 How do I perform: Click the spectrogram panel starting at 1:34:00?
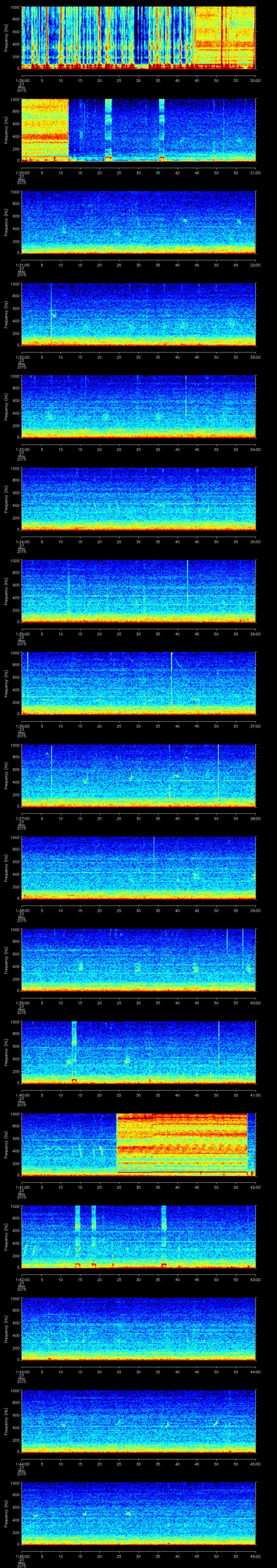tap(139, 500)
